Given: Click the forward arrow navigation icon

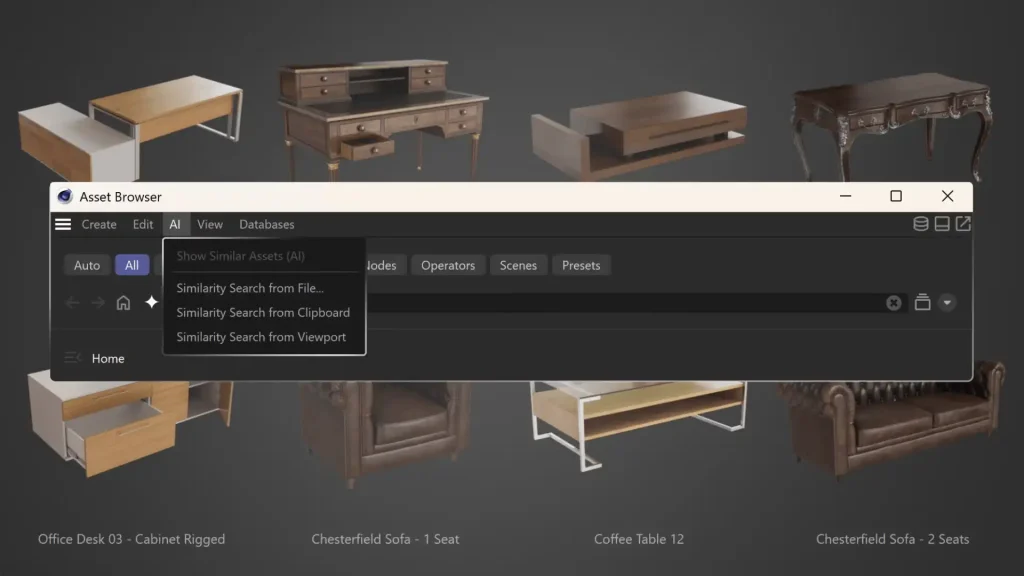Looking at the screenshot, I should (x=98, y=303).
